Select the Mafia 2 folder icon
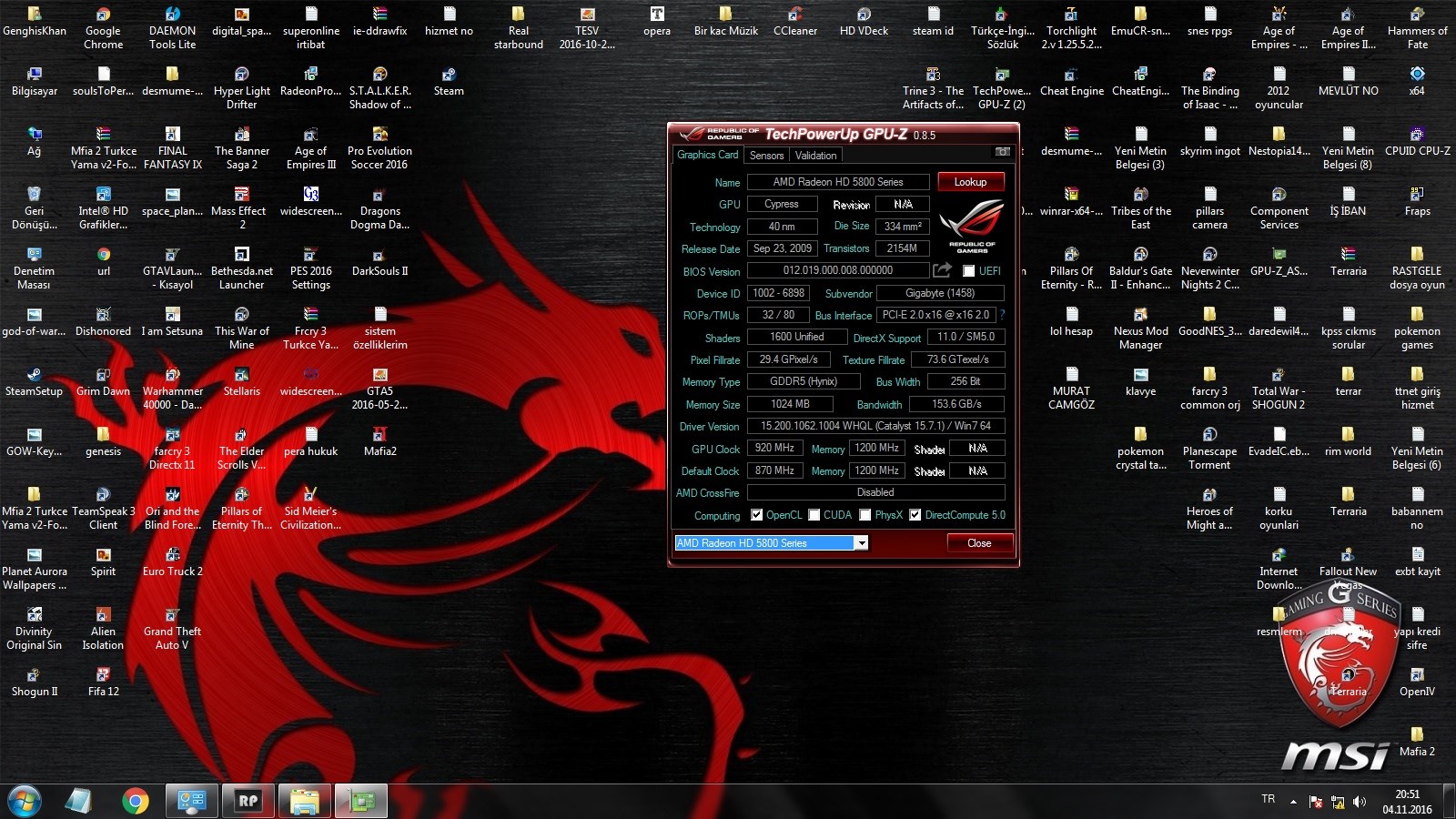This screenshot has height=819, width=1456. (x=1418, y=742)
